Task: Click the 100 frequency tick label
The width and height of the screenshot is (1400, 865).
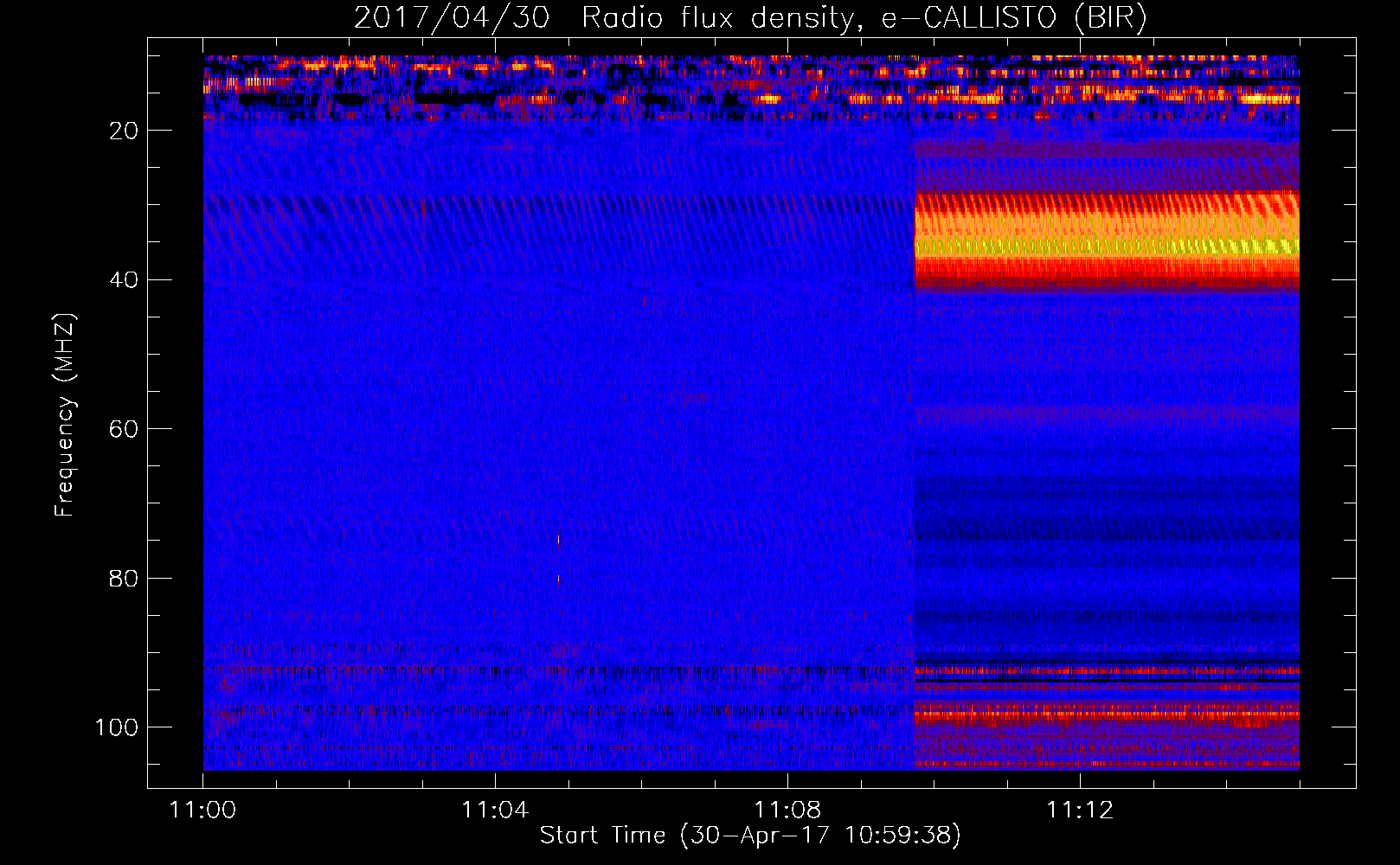Action: [117, 727]
